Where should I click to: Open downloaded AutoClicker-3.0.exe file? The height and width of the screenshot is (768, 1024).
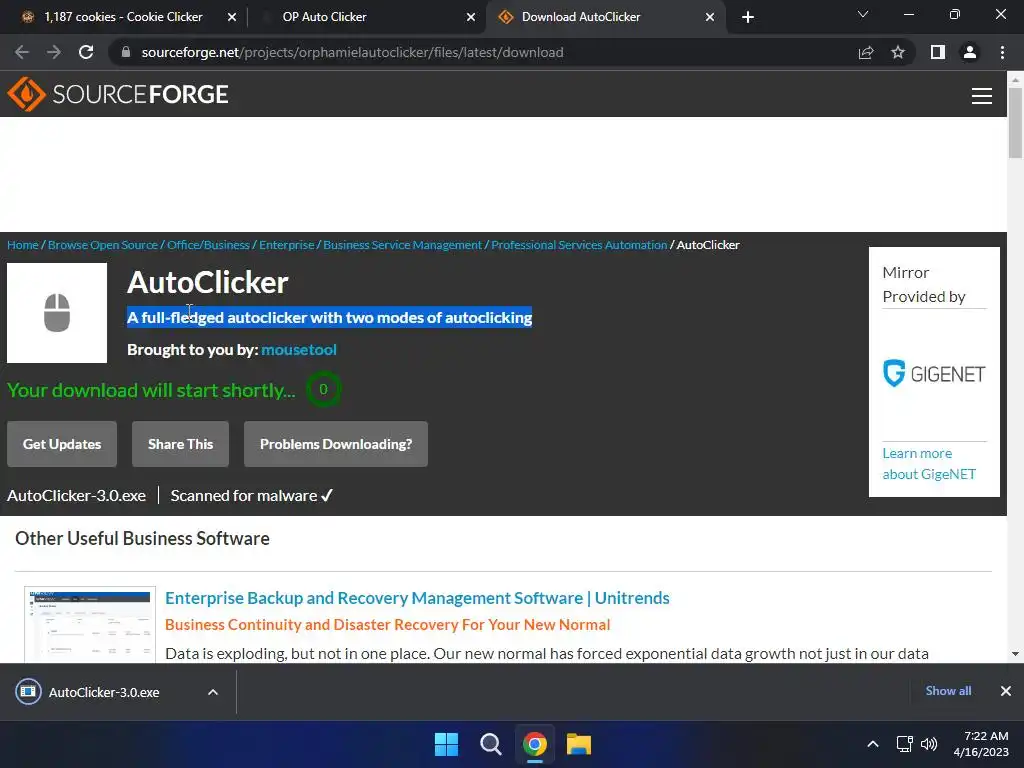coord(104,692)
